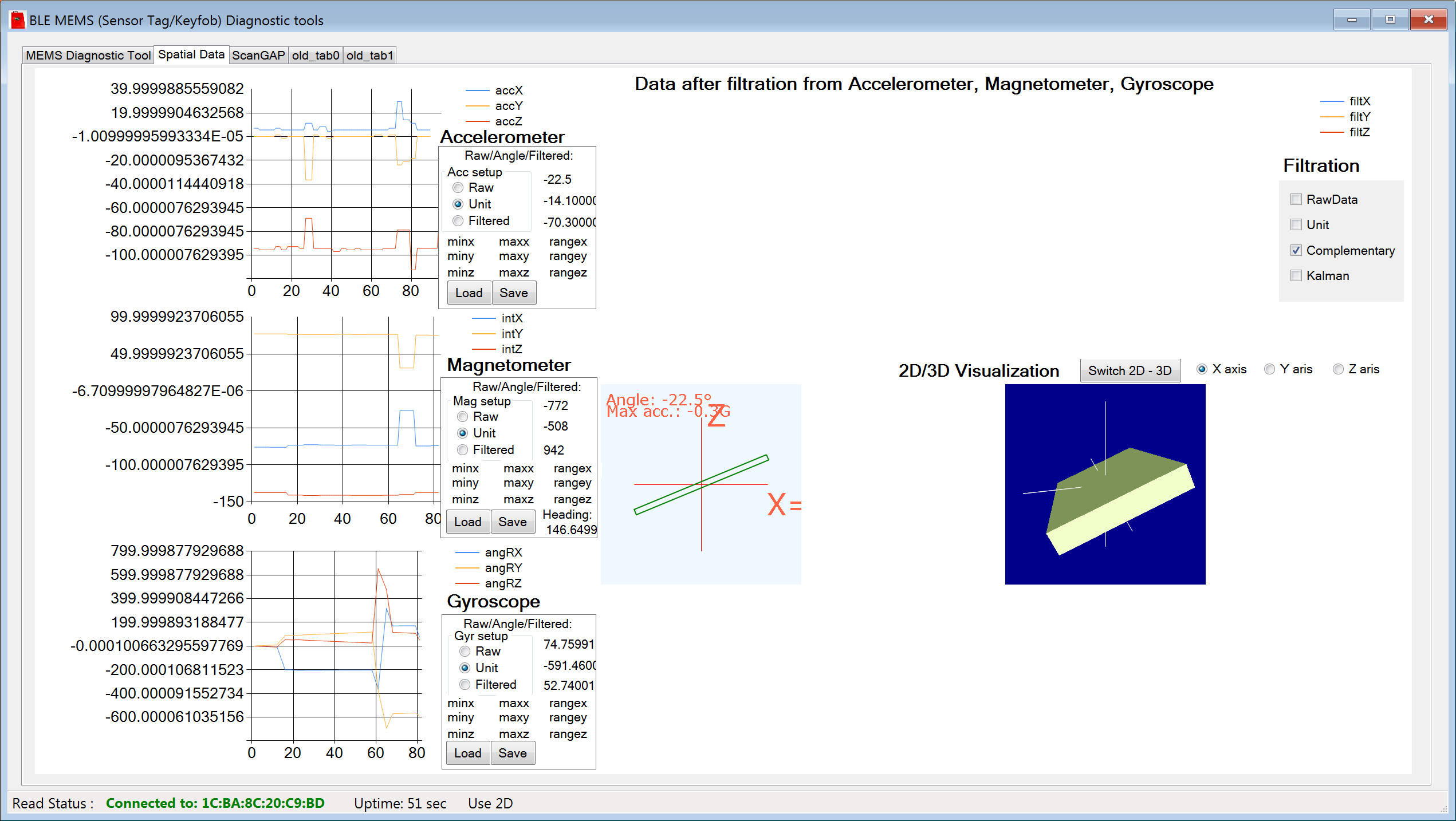1456x821 pixels.
Task: Select the old_tab1 tab
Action: click(x=369, y=56)
